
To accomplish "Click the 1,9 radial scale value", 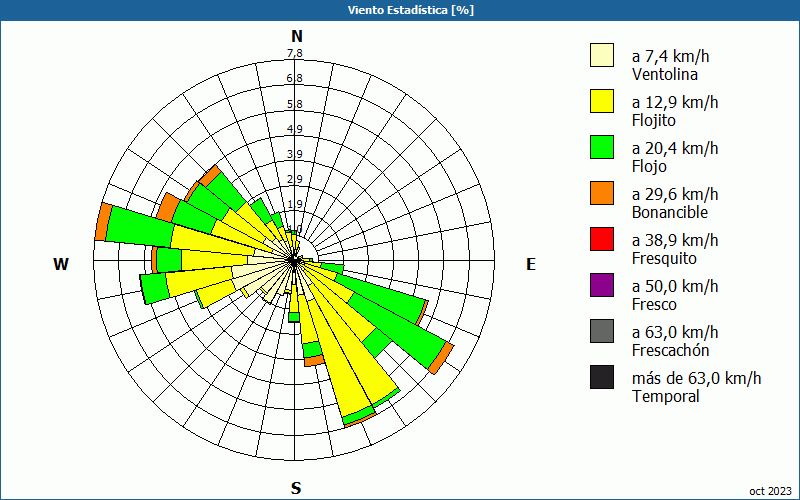I will 294,204.
